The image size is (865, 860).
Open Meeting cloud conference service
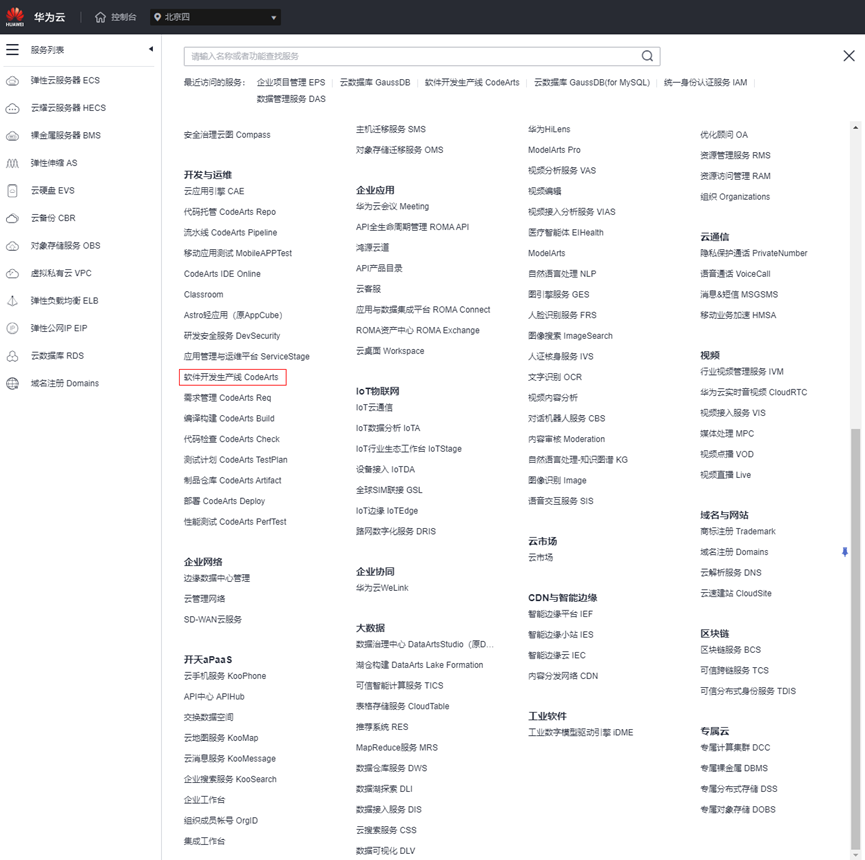pyautogui.click(x=392, y=206)
